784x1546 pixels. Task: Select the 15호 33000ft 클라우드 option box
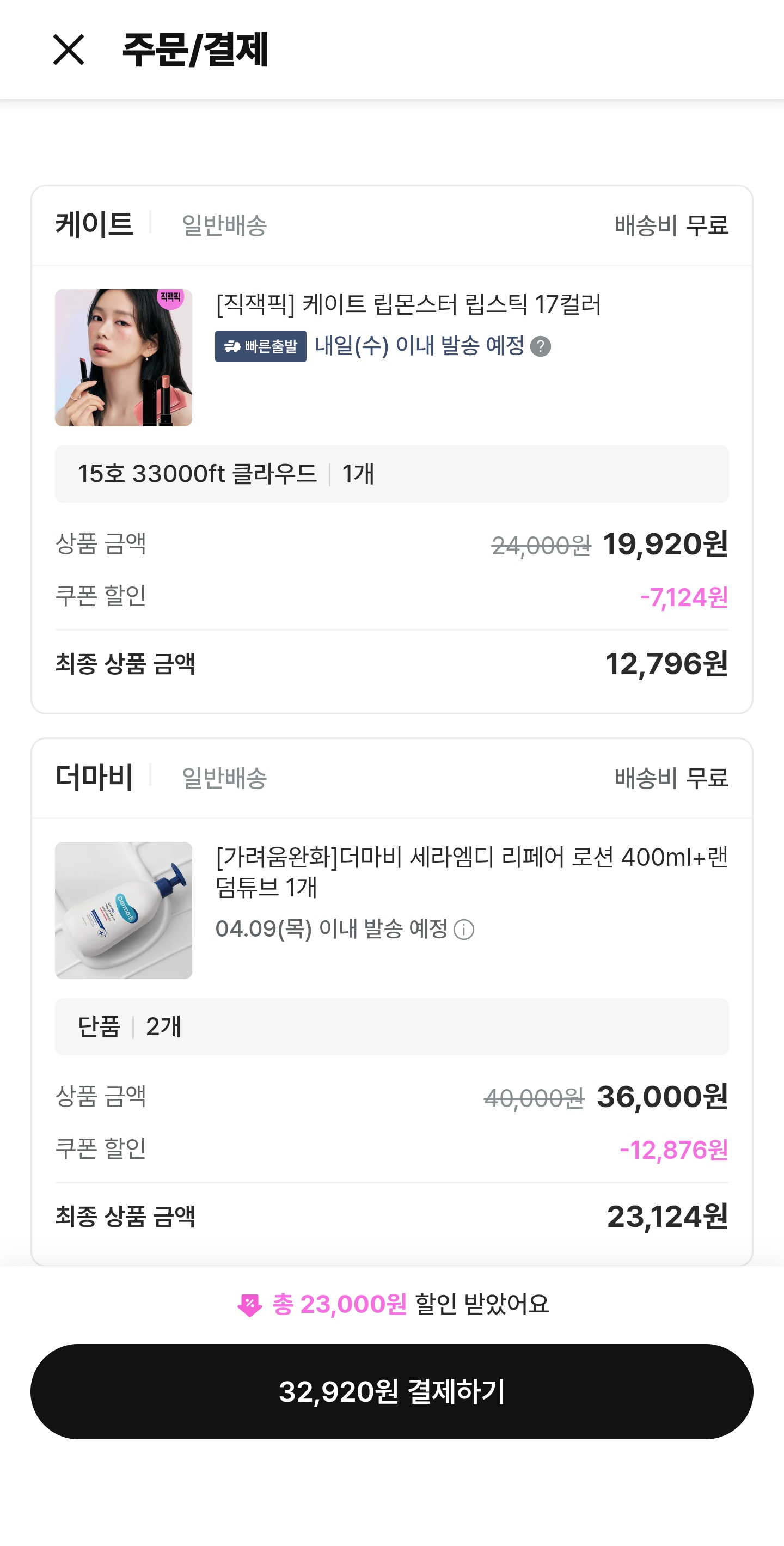391,474
